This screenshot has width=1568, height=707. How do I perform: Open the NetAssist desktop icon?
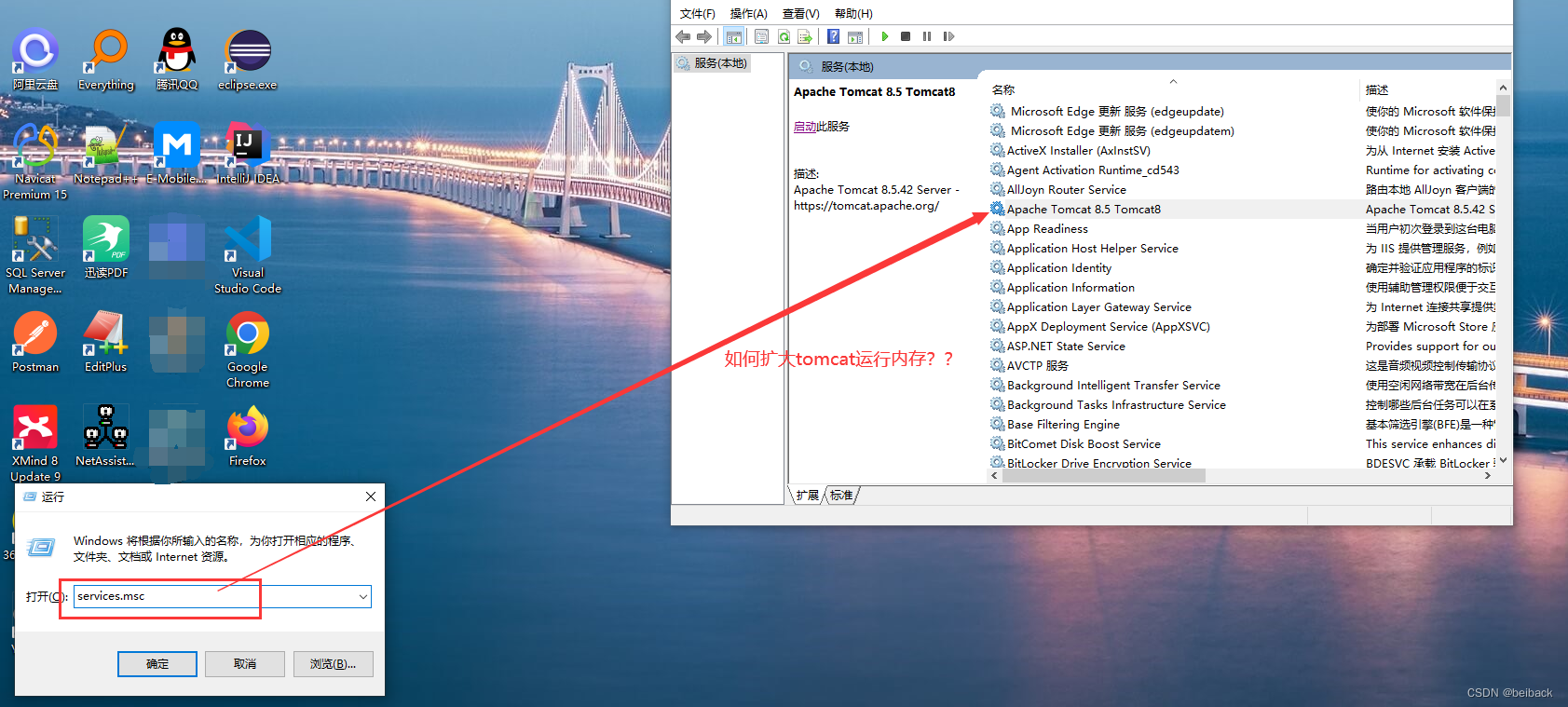coord(106,436)
